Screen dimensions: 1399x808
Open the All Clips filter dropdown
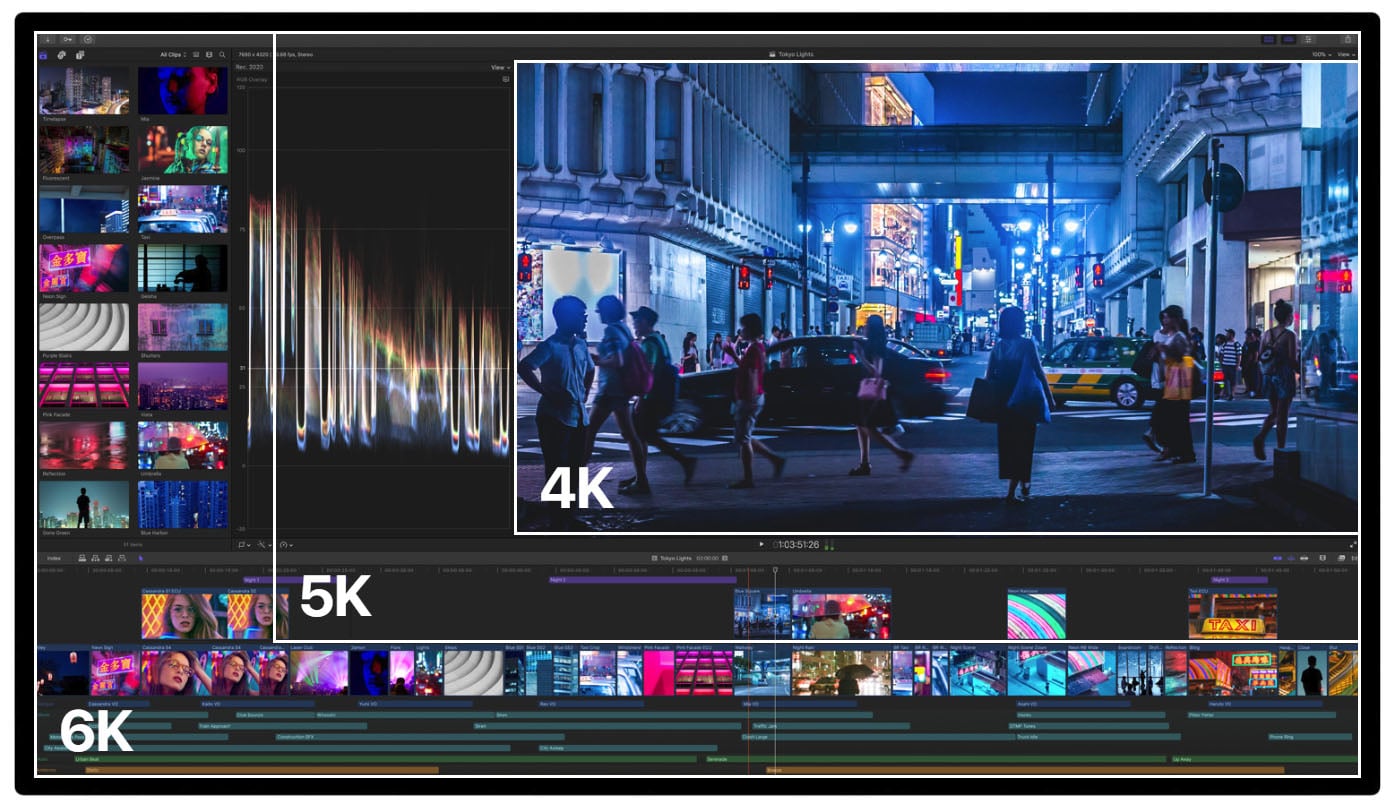[x=173, y=55]
